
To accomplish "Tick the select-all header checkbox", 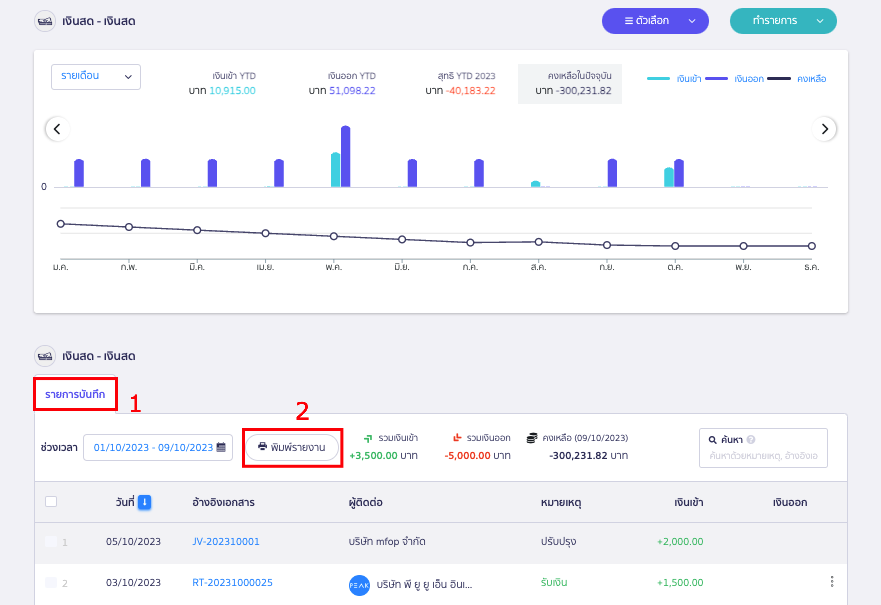I will coord(51,502).
